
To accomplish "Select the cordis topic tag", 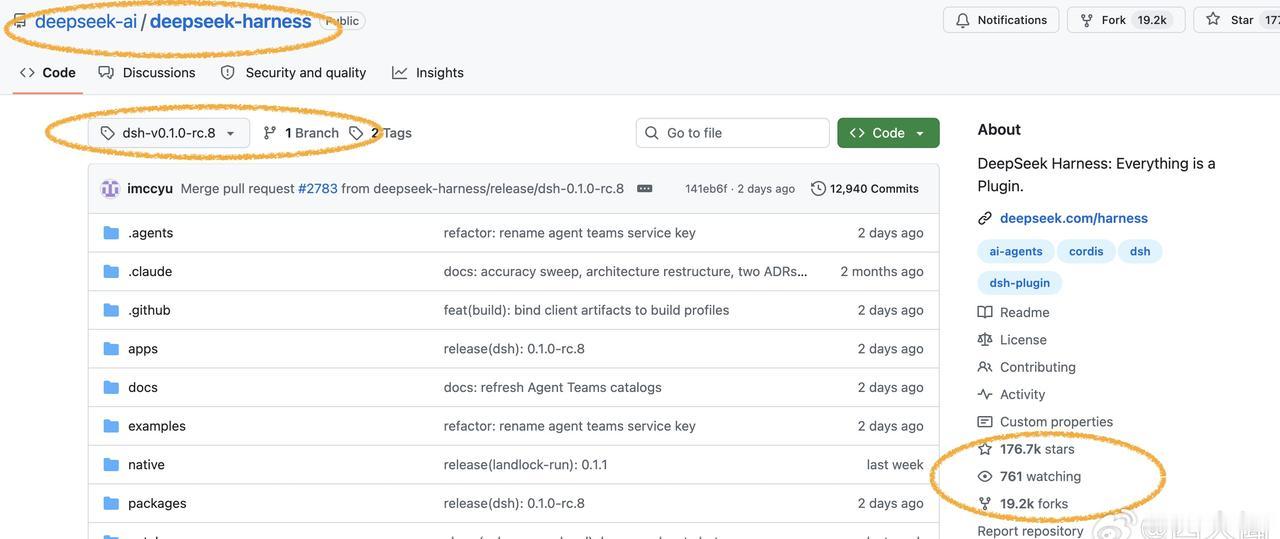I will (x=1086, y=251).
